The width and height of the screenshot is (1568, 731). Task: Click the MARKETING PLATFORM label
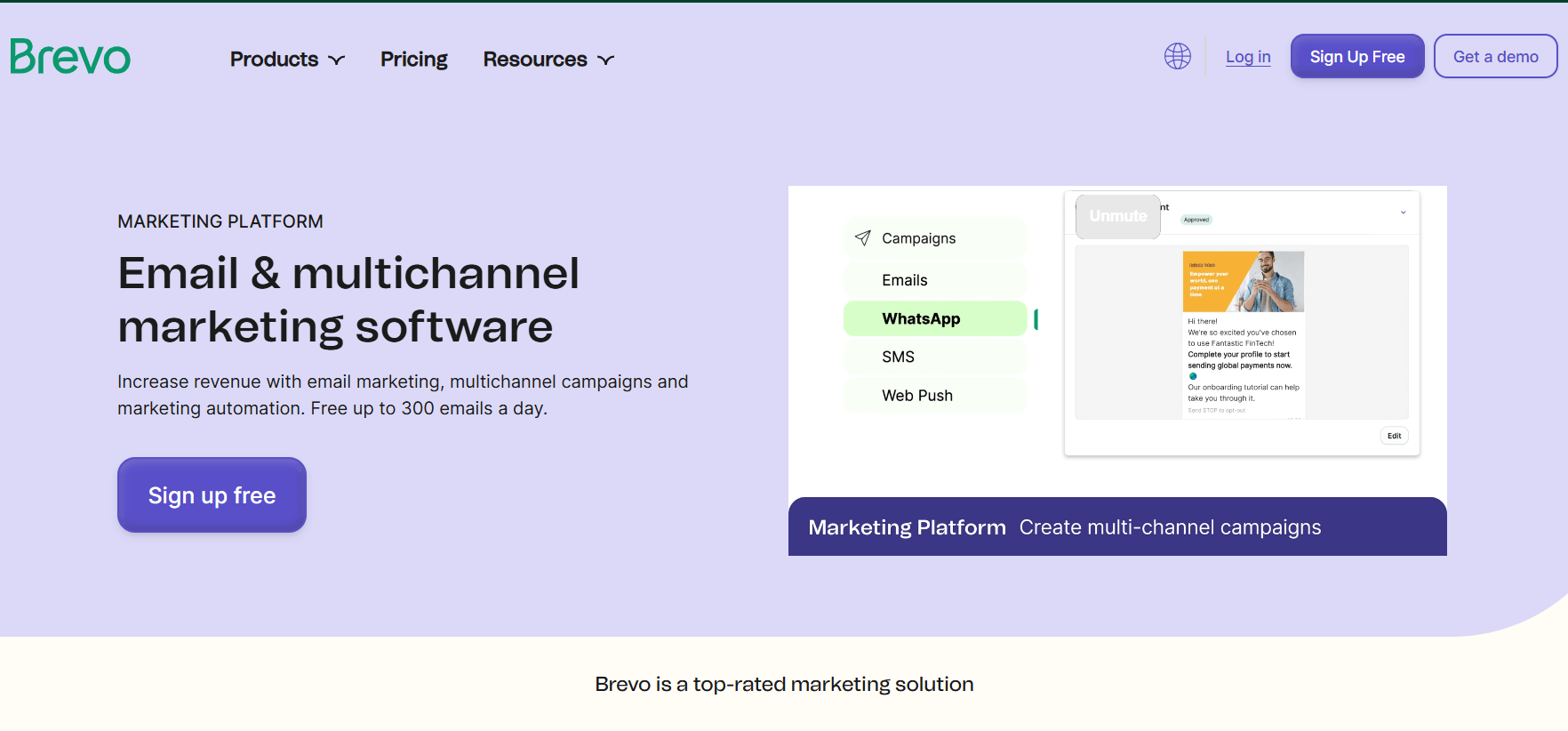click(x=220, y=221)
